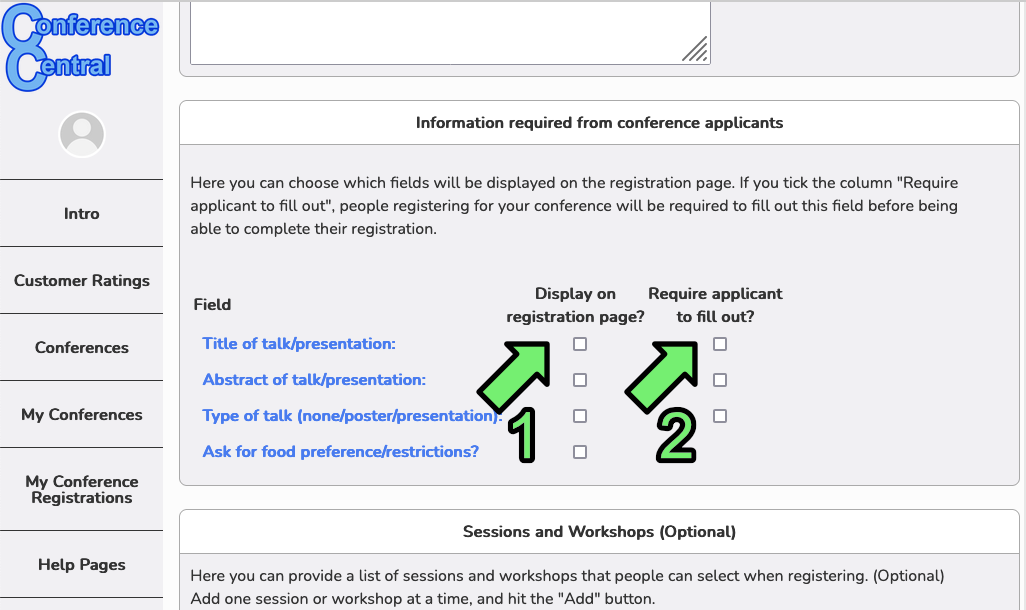Open the user profile avatar

coord(82,134)
